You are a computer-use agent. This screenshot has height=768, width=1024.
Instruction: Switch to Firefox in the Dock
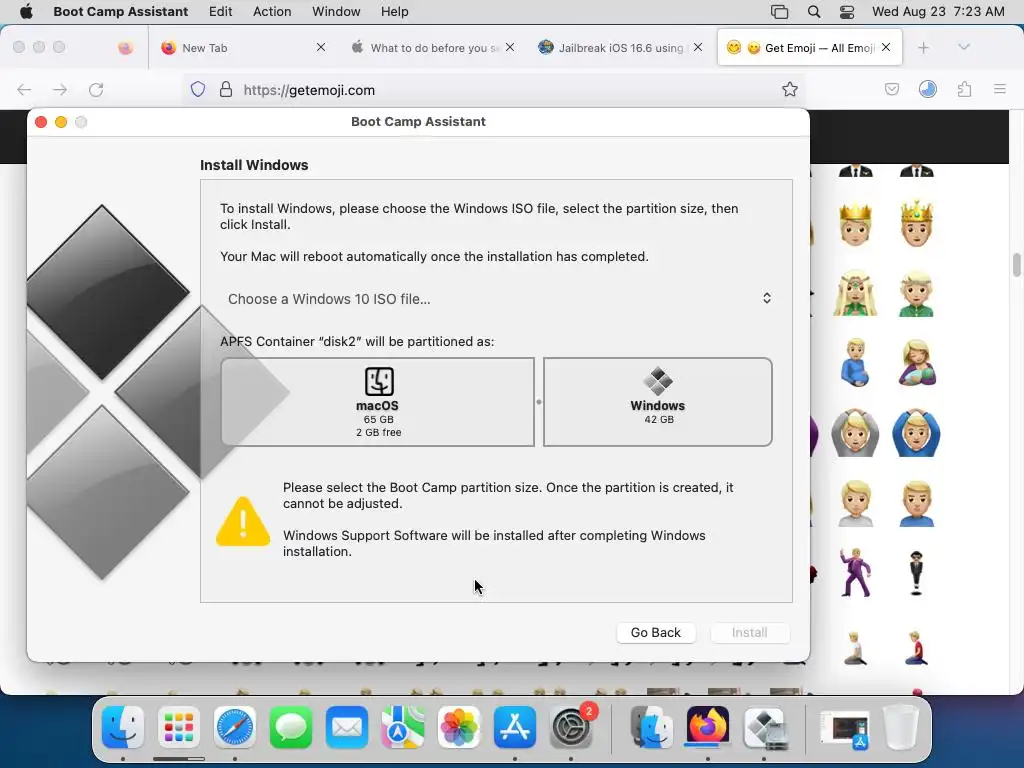point(707,726)
